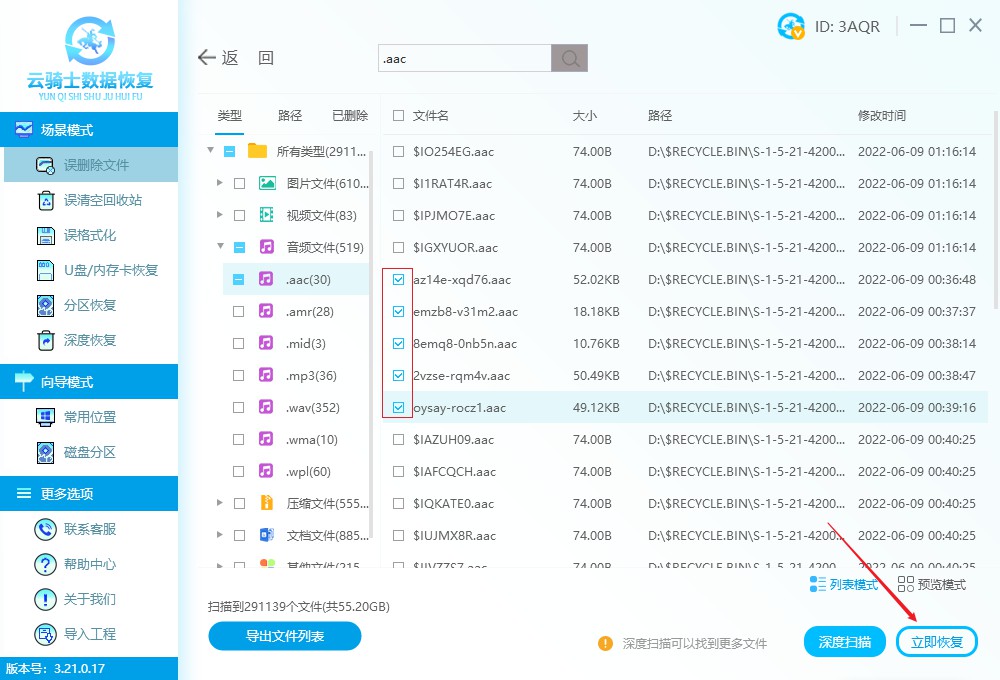The image size is (1000, 680).
Task: Click the search magnifier icon
Action: [x=570, y=58]
